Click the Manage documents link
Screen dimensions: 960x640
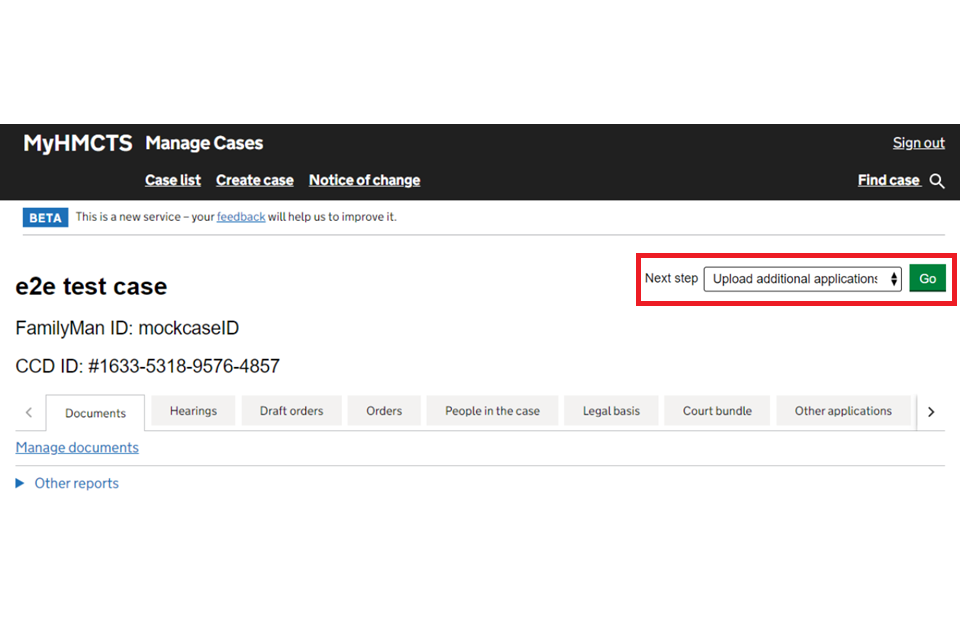click(x=77, y=447)
